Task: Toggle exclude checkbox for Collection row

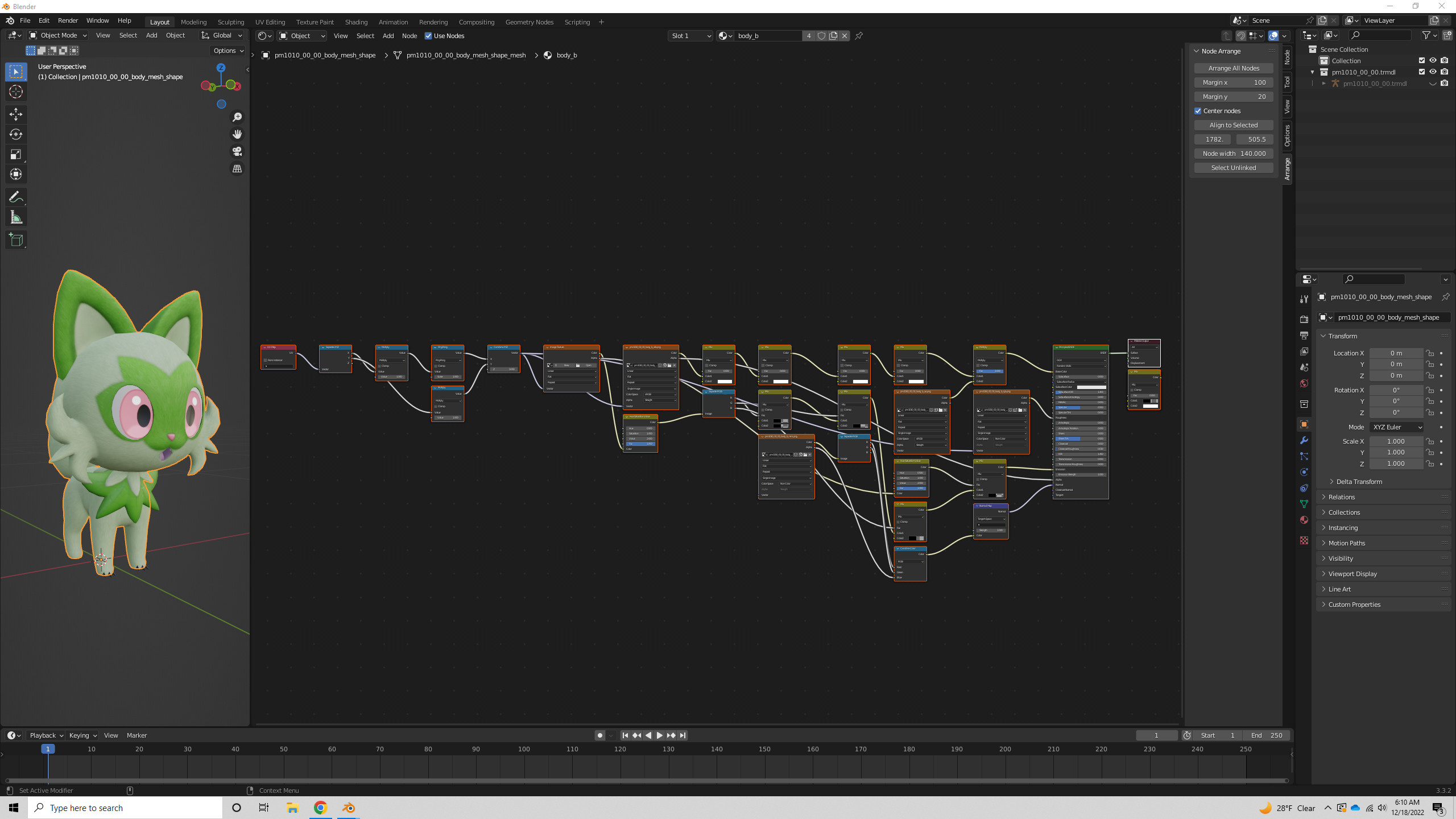Action: coord(1422,61)
